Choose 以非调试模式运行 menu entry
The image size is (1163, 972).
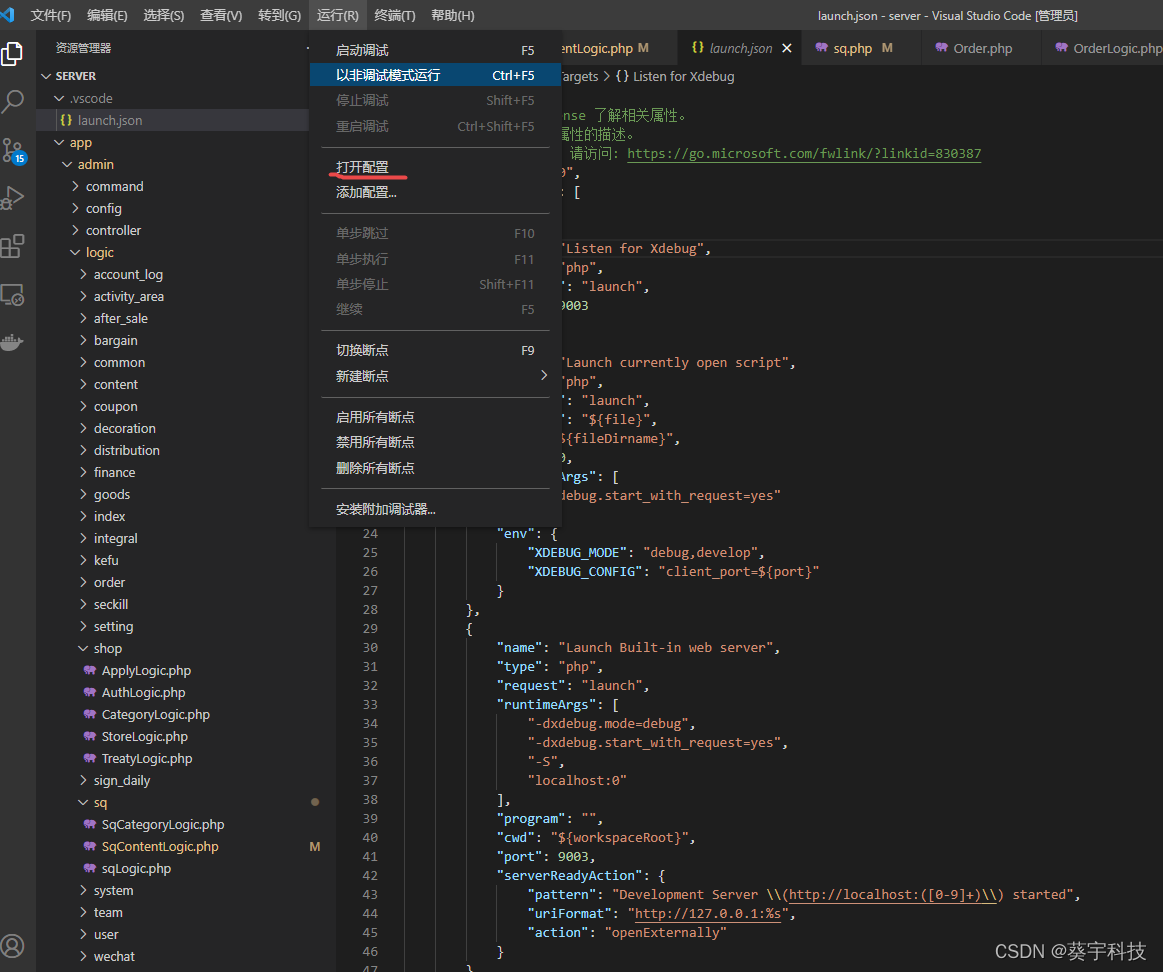pos(435,76)
